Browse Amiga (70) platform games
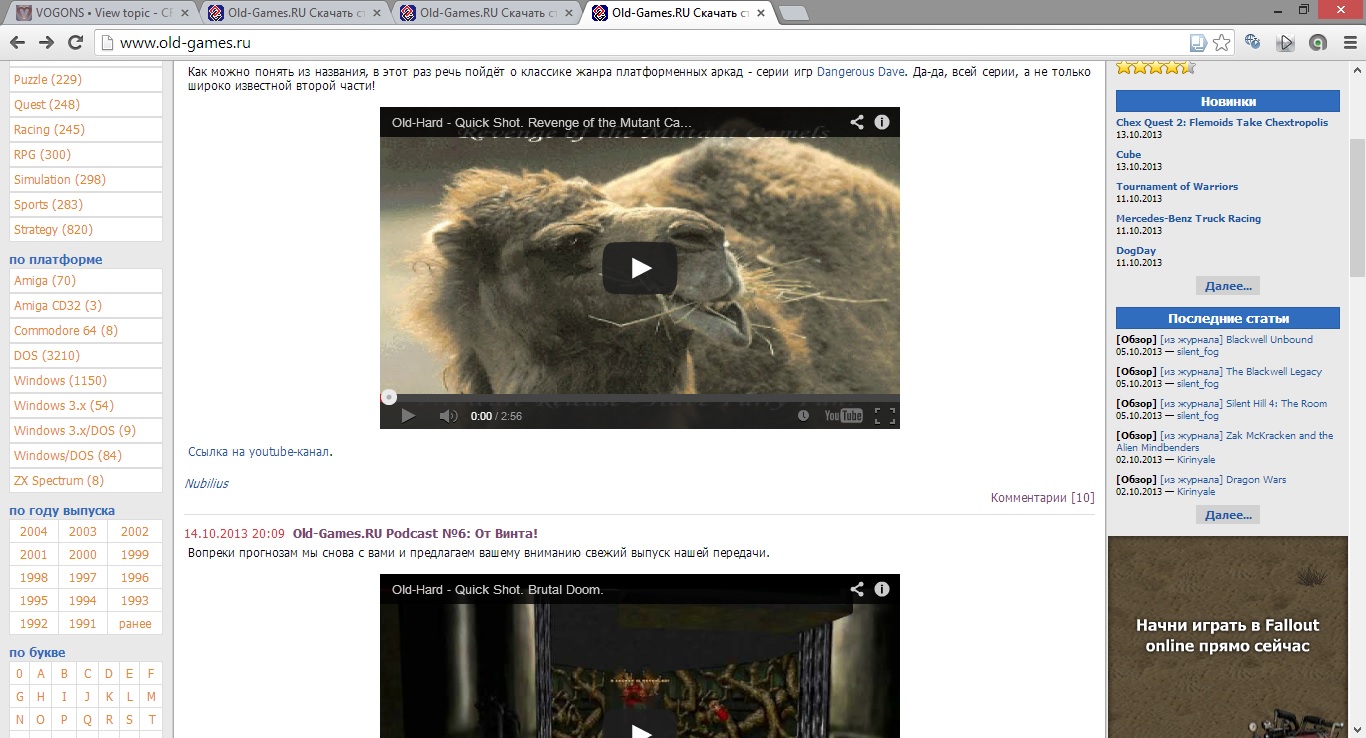 click(86, 281)
